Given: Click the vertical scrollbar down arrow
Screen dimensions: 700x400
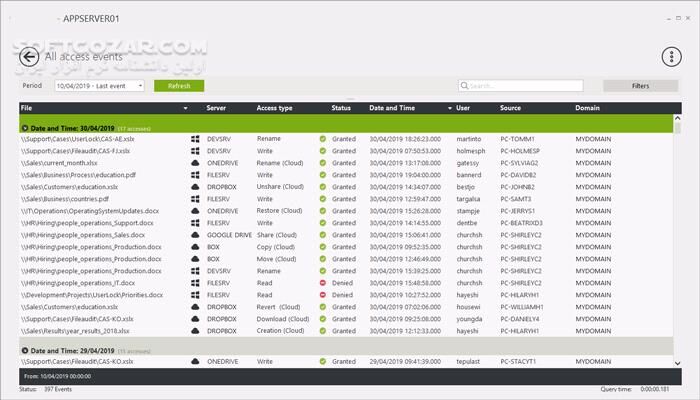Looking at the screenshot, I should 677,362.
